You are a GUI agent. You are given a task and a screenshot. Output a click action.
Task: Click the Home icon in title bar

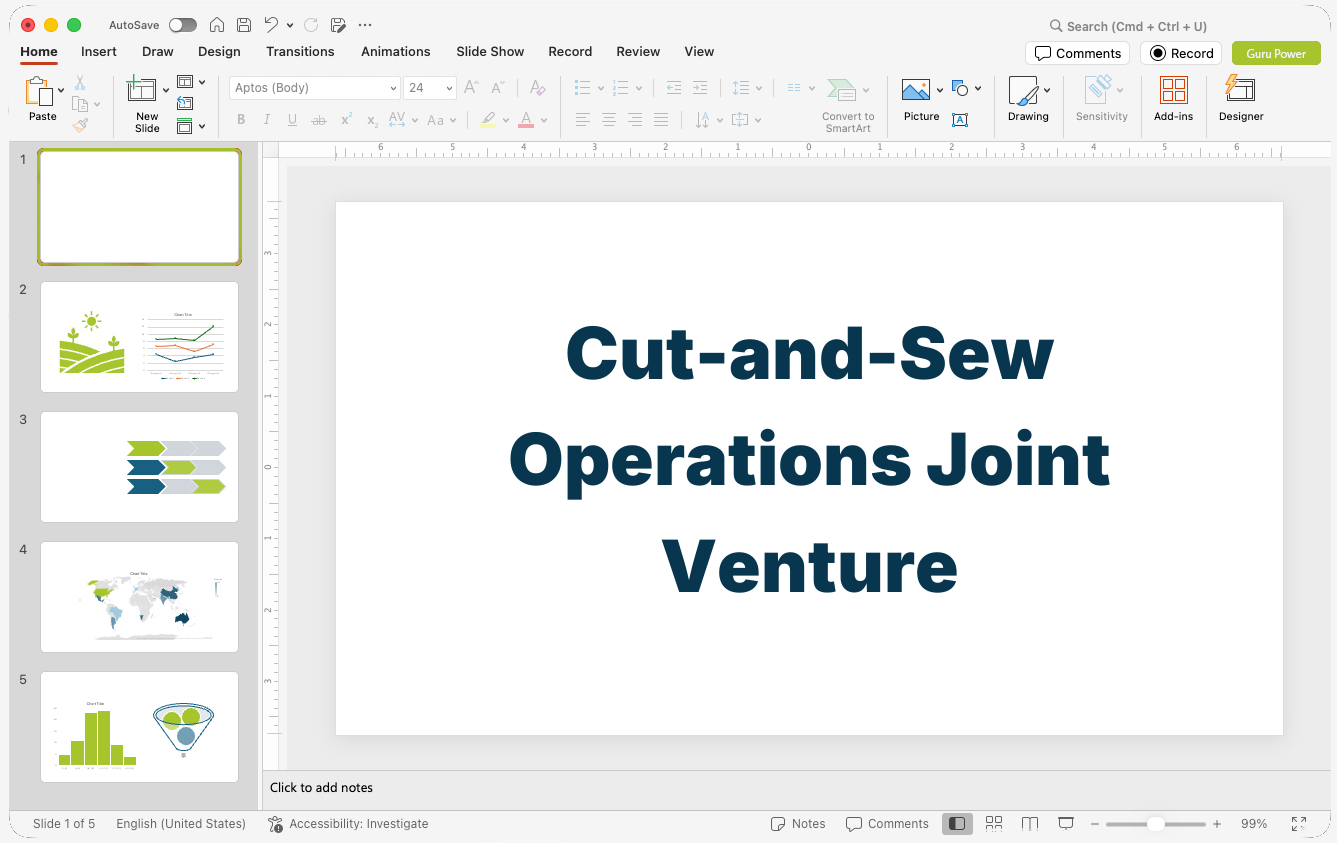pyautogui.click(x=216, y=25)
